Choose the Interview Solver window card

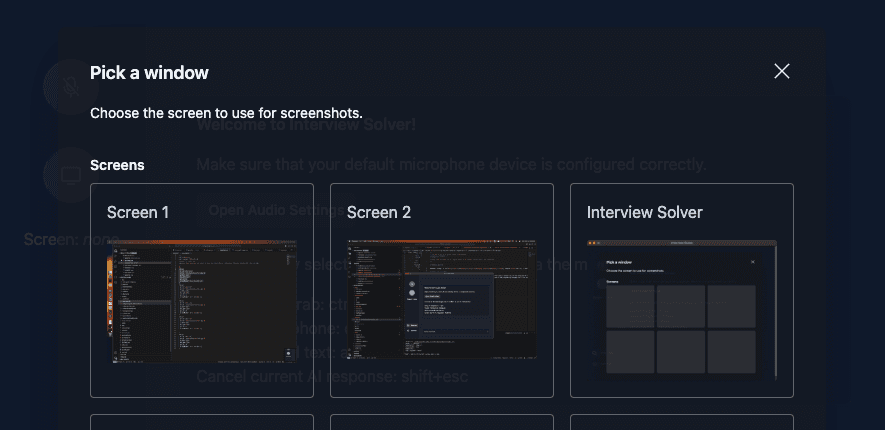[x=682, y=290]
